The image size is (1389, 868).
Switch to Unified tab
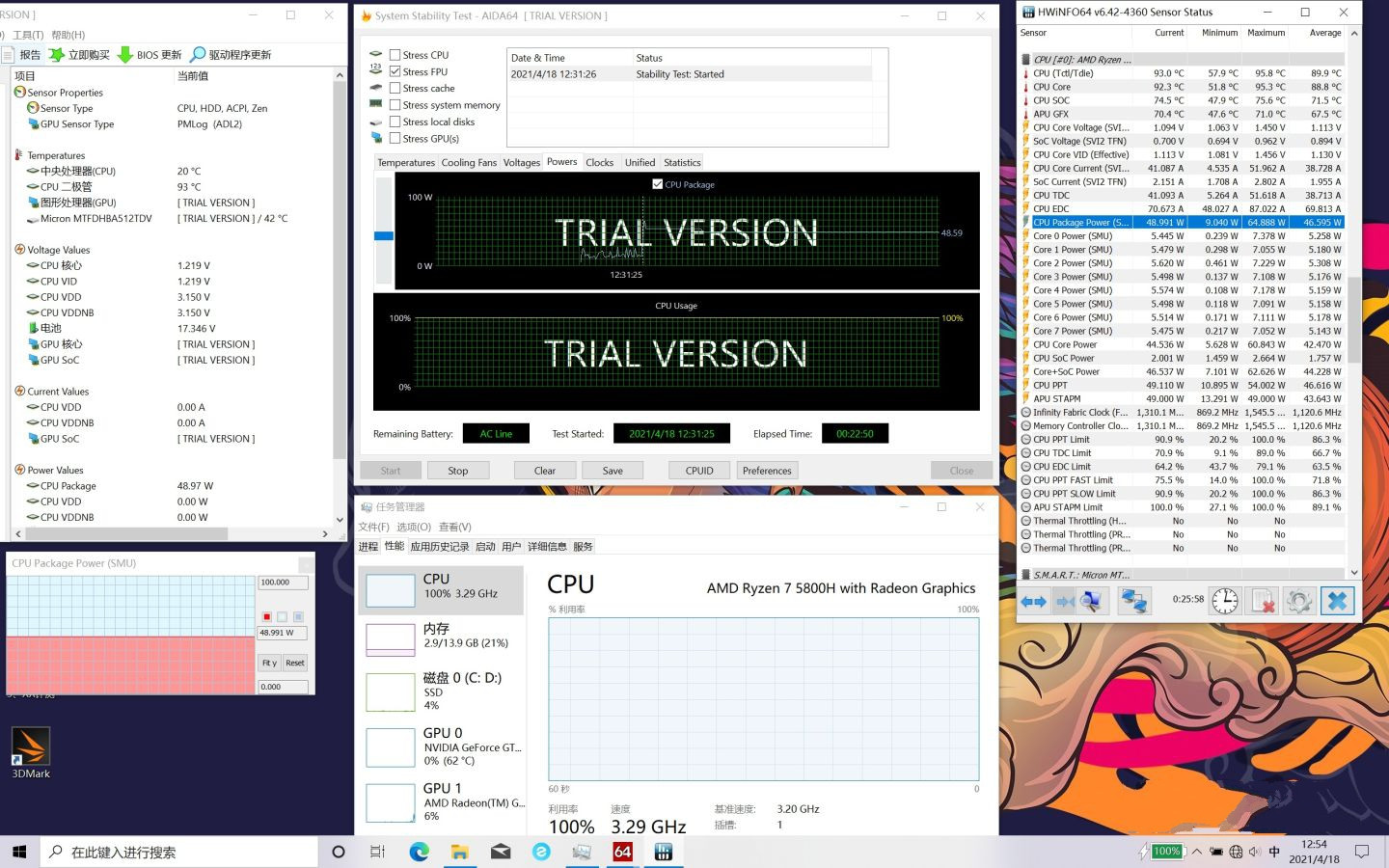pos(640,162)
